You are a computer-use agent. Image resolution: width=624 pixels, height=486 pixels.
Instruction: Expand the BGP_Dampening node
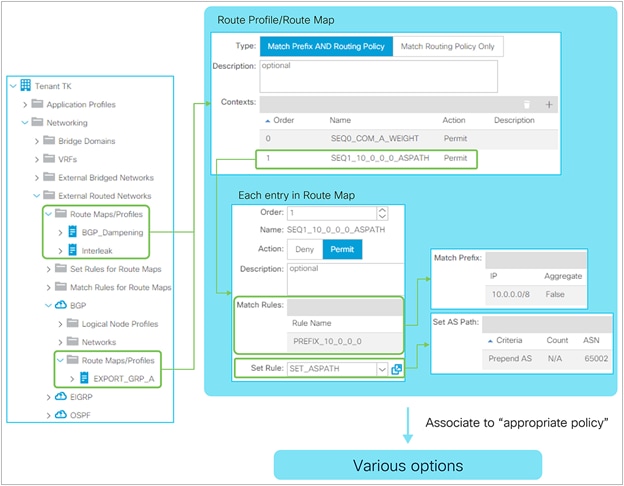pos(60,233)
